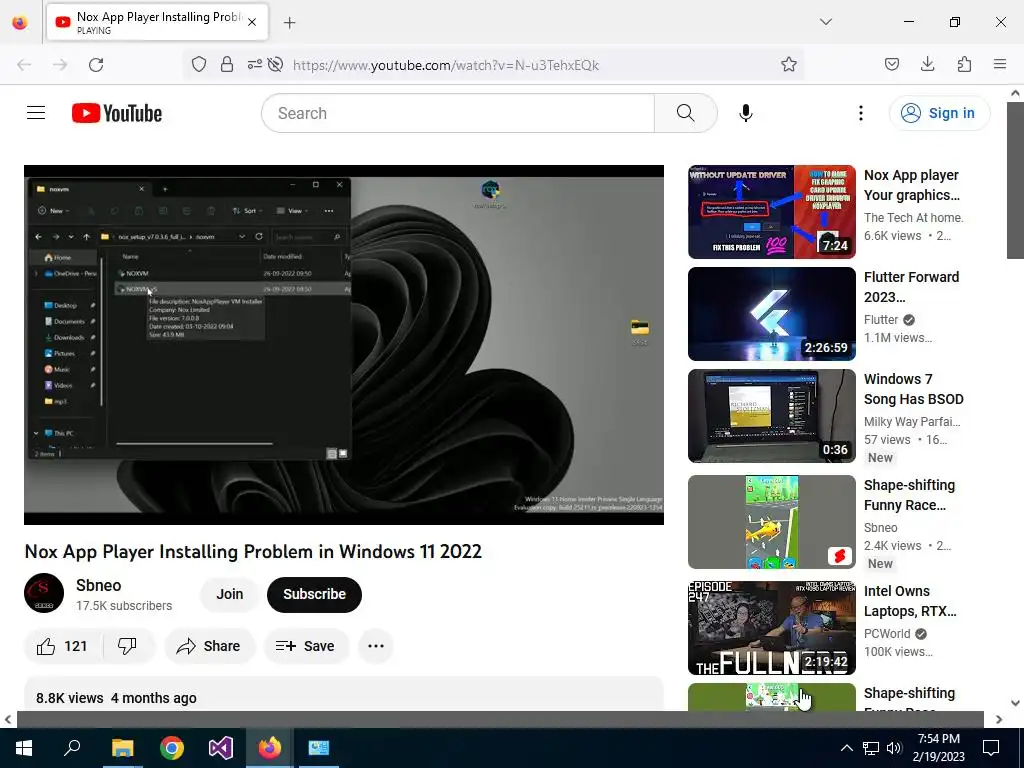Image resolution: width=1024 pixels, height=768 pixels.
Task: Bookmark this page with the star
Action: (x=789, y=65)
